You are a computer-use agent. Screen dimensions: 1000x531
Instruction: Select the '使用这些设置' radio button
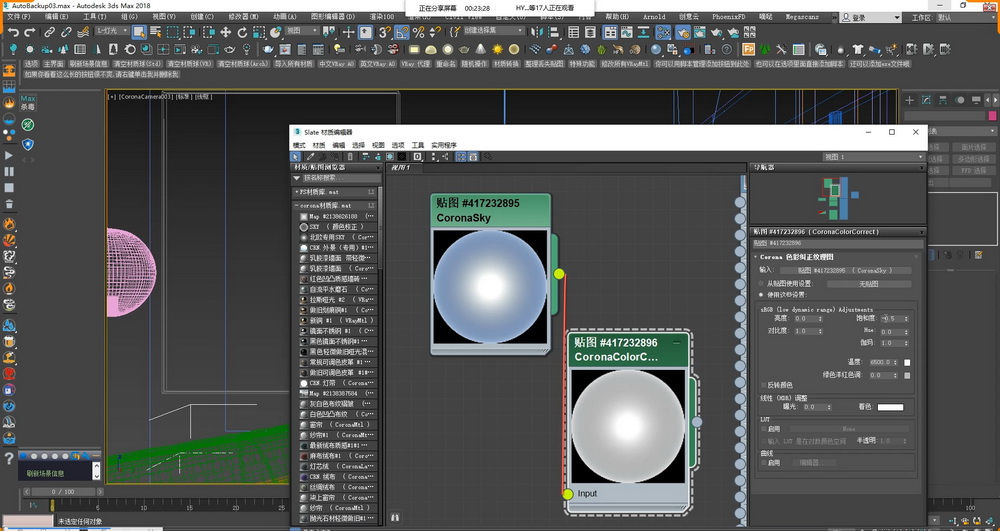point(761,295)
